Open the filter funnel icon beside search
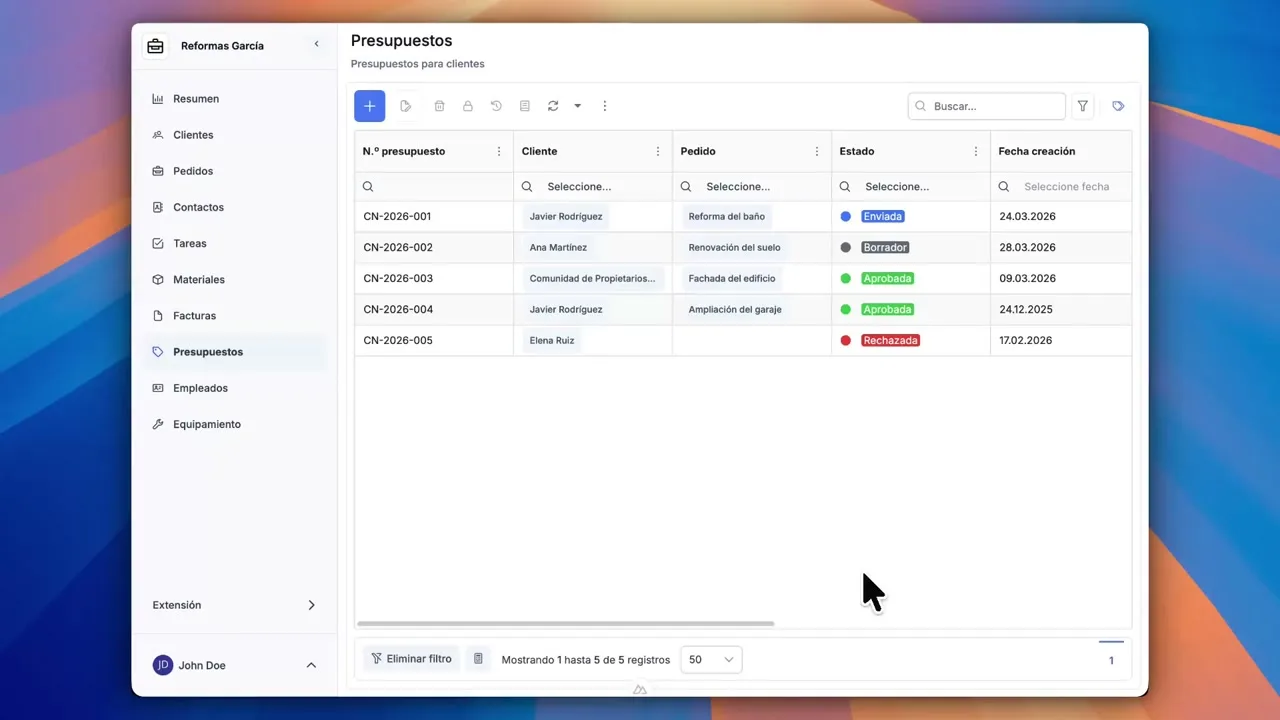The width and height of the screenshot is (1280, 720). pos(1083,106)
